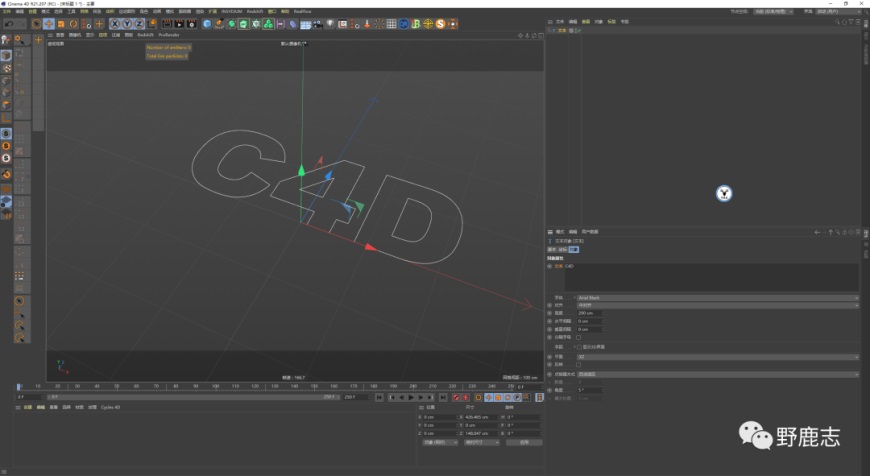The height and width of the screenshot is (476, 870).
Task: Open the XZ plane dropdown
Action: click(717, 357)
